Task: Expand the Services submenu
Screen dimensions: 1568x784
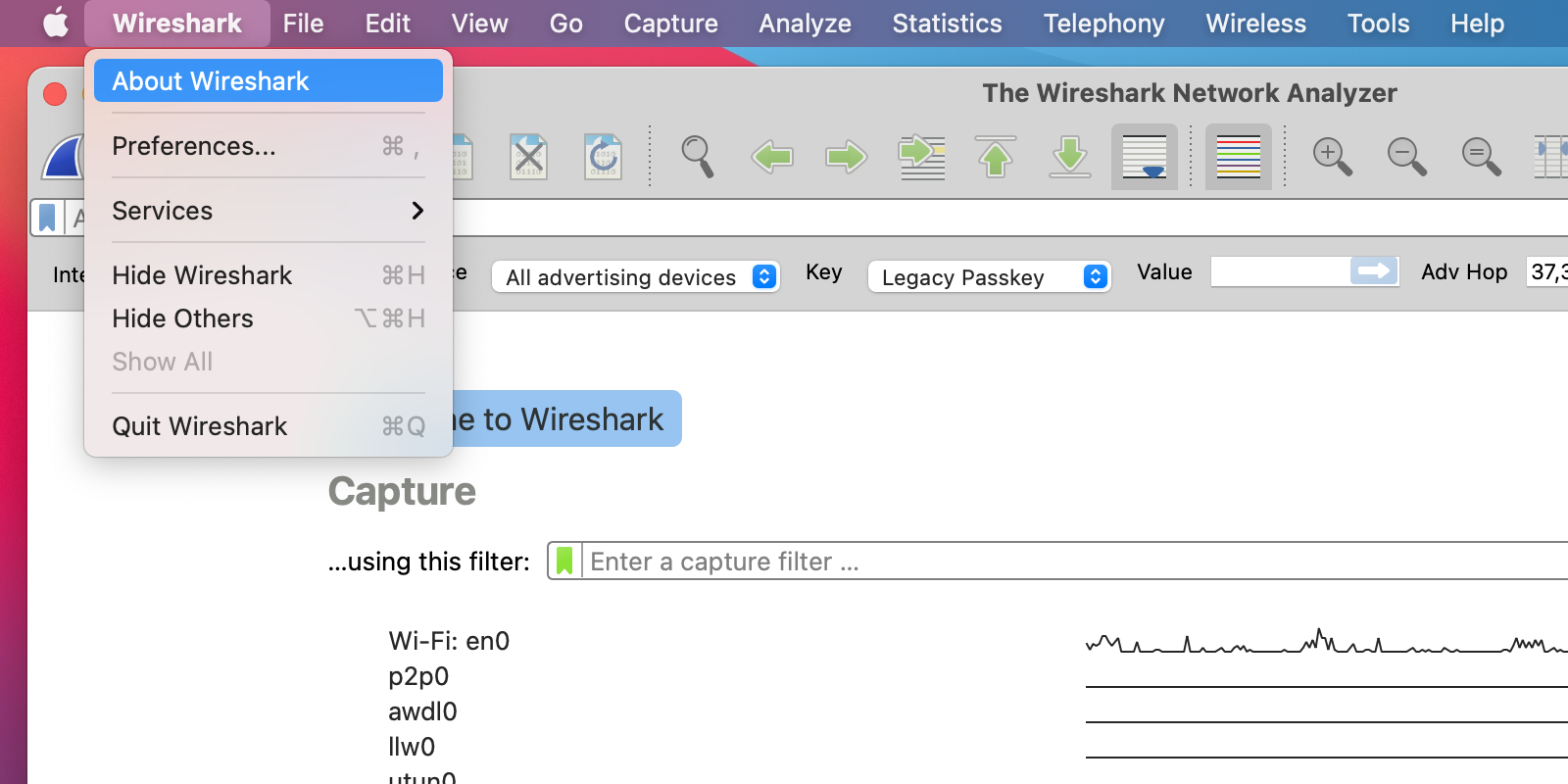Action: pyautogui.click(x=269, y=211)
